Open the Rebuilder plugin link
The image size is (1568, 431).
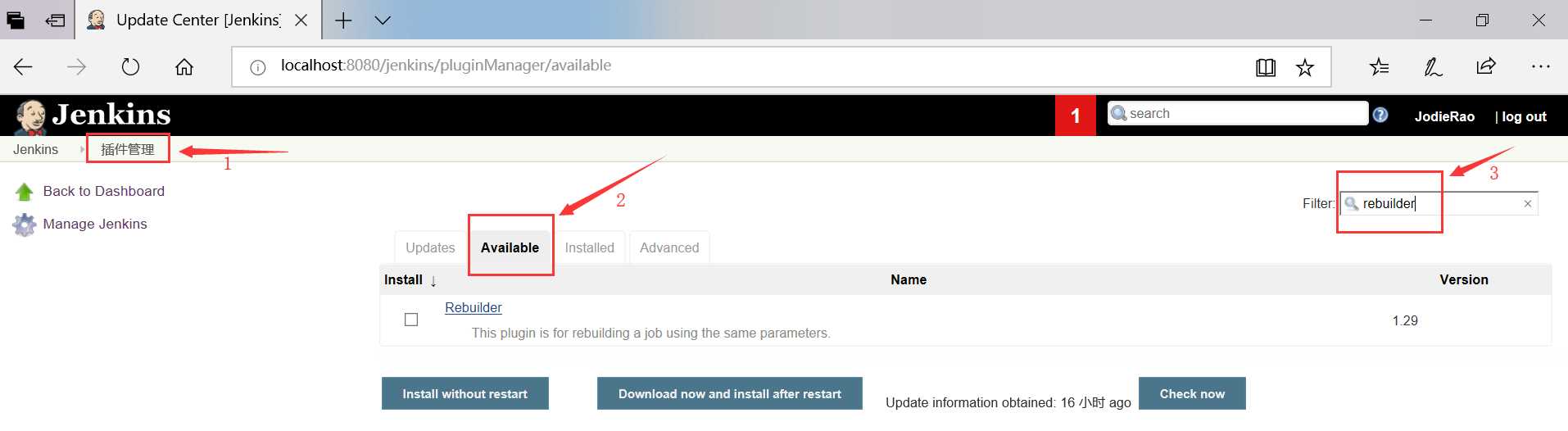[474, 307]
